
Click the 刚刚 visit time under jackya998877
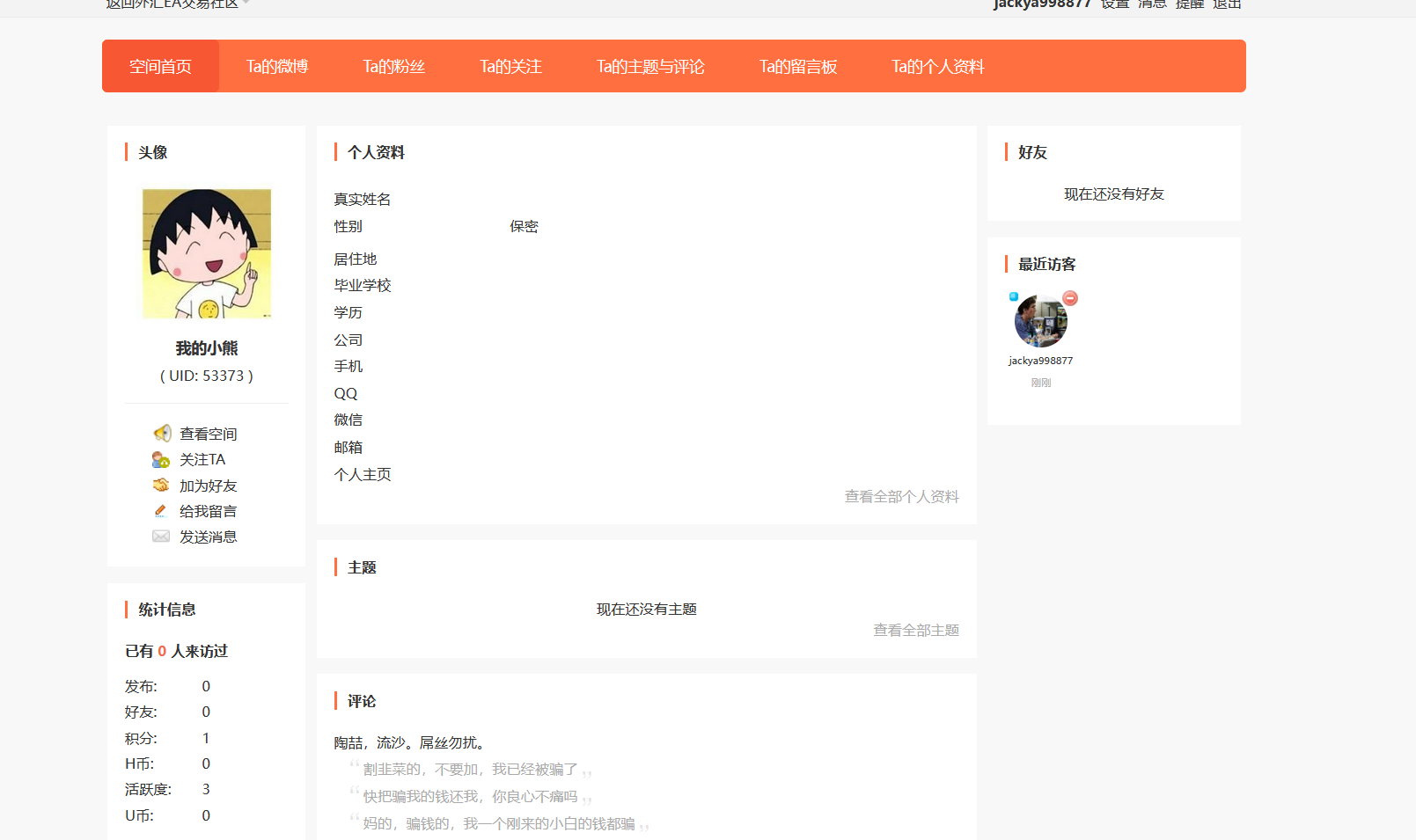[x=1041, y=383]
